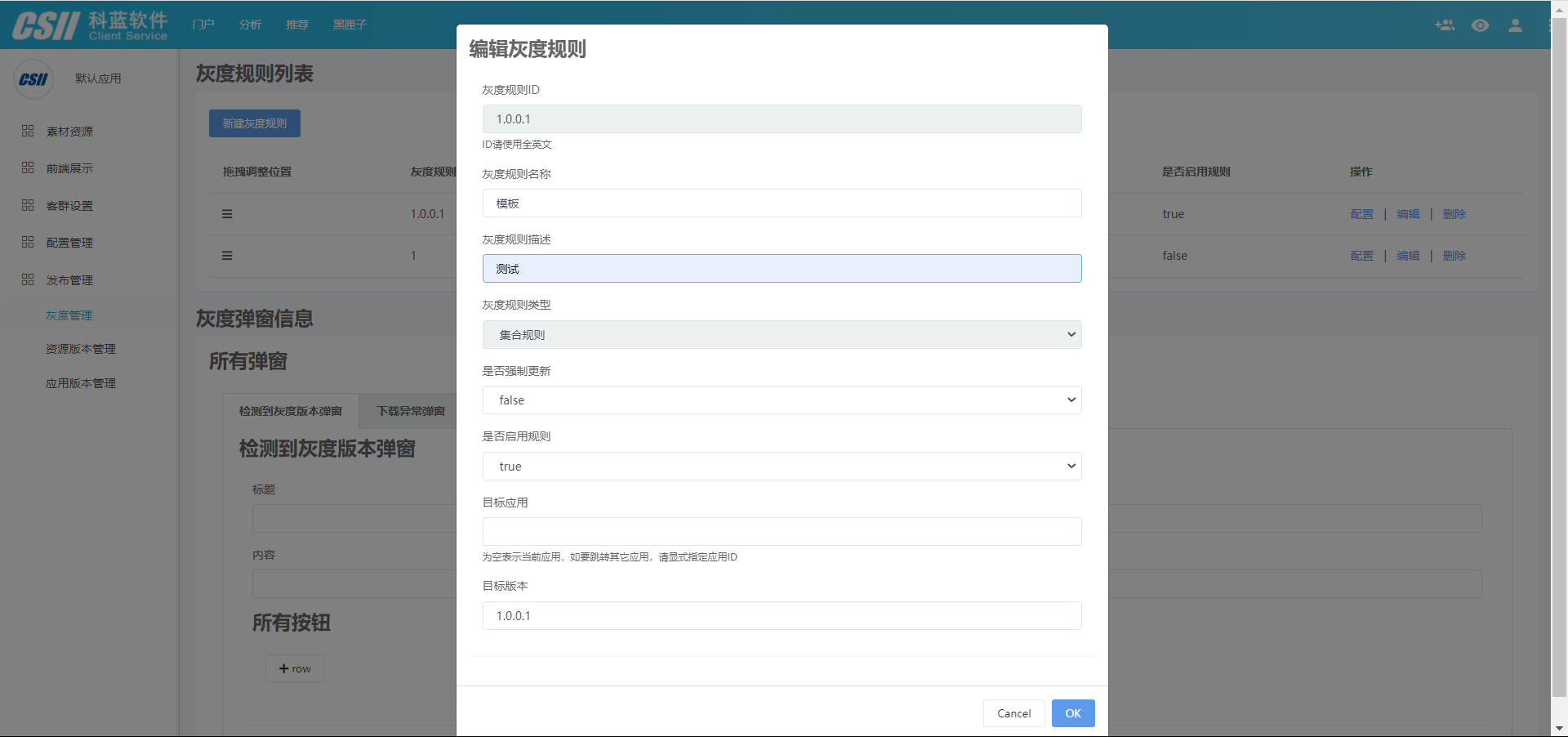This screenshot has width=1568, height=737.
Task: Click the 是否启用规则 column header
Action: tap(1196, 172)
